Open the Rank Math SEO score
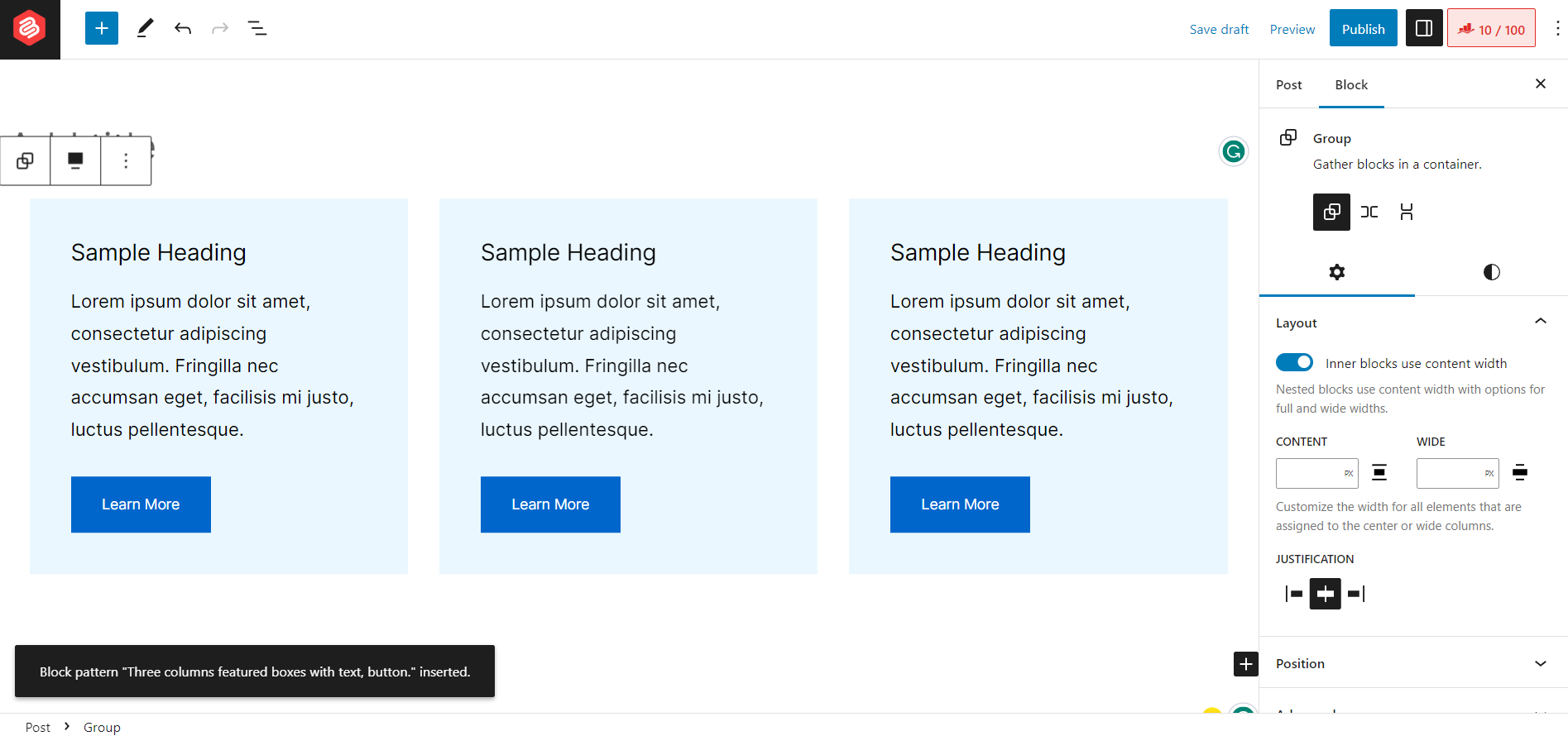 click(1491, 29)
